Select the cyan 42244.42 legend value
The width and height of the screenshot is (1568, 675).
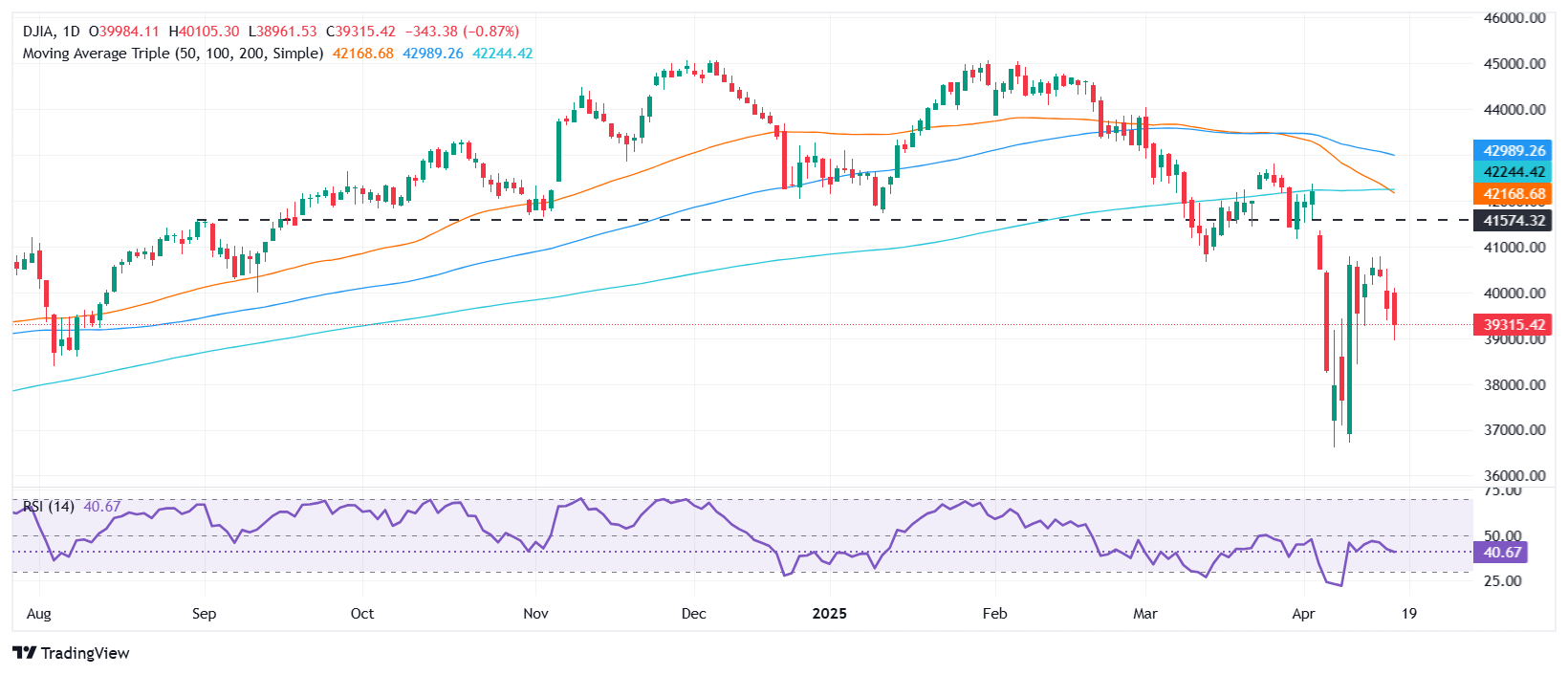[502, 54]
